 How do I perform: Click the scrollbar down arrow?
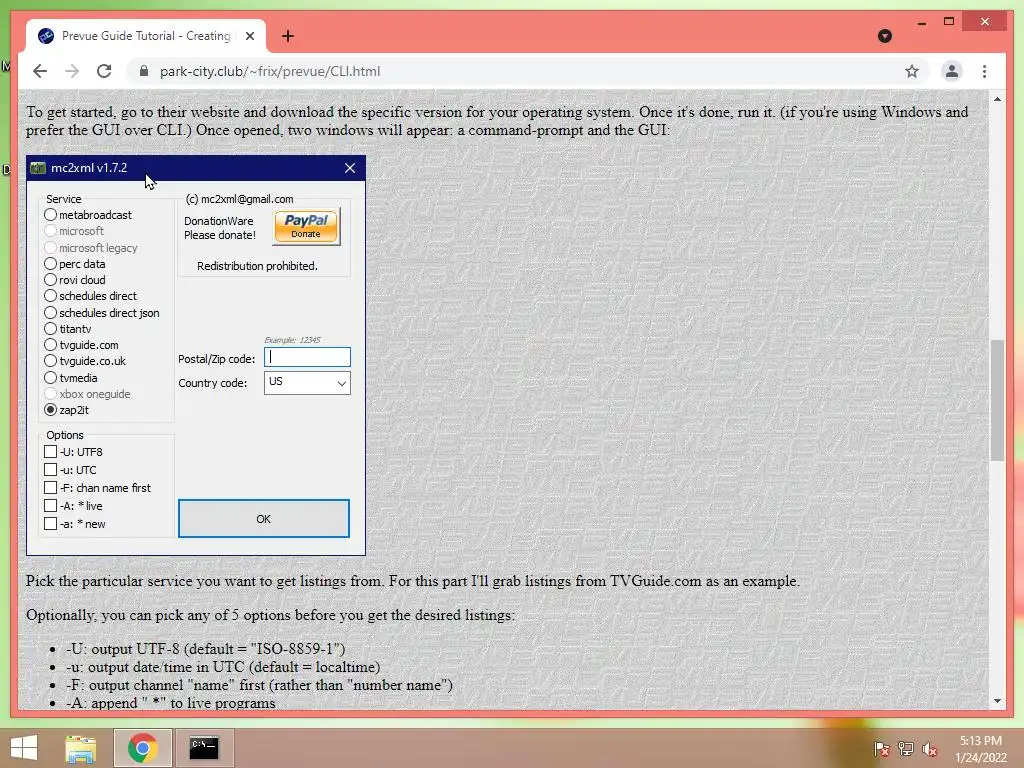(x=997, y=701)
